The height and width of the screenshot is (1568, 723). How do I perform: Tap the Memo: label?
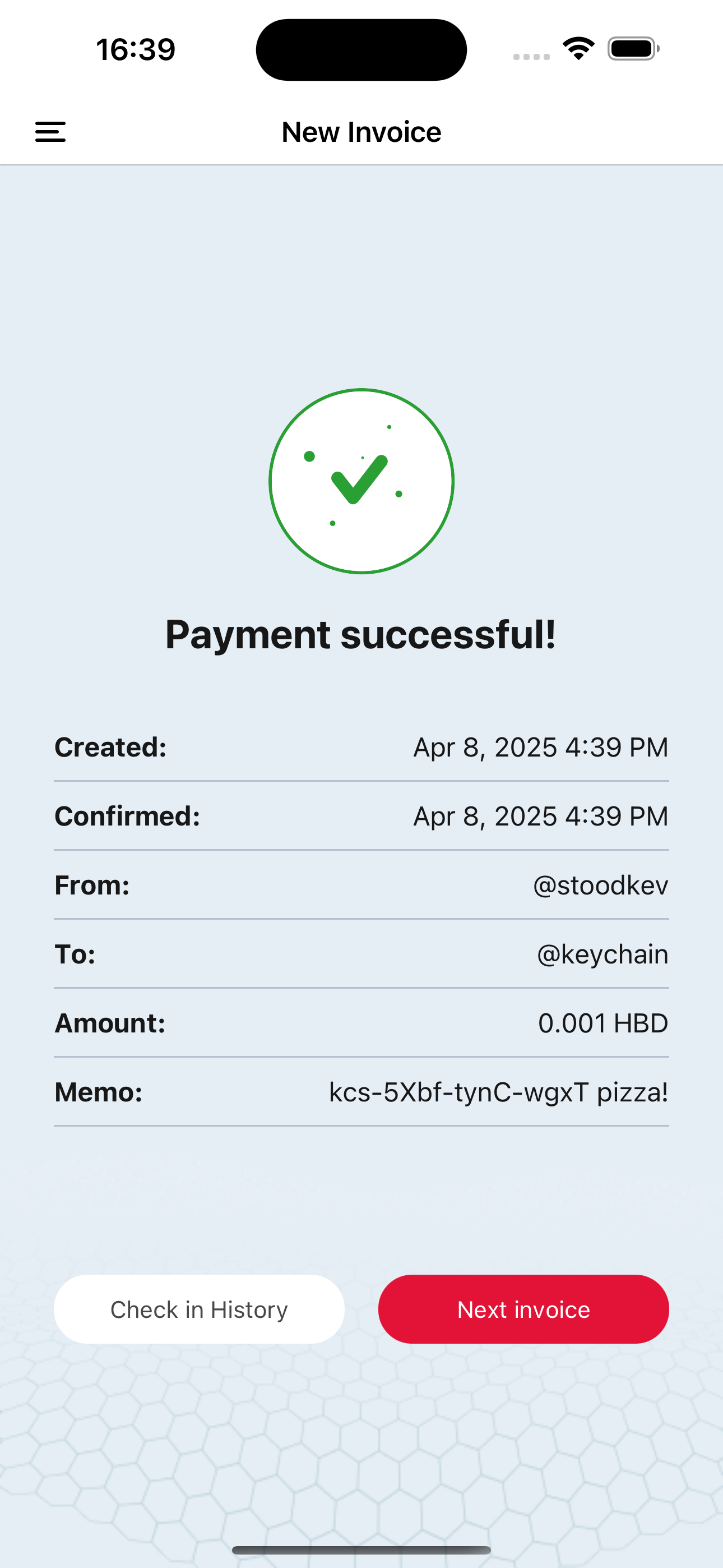click(99, 1092)
